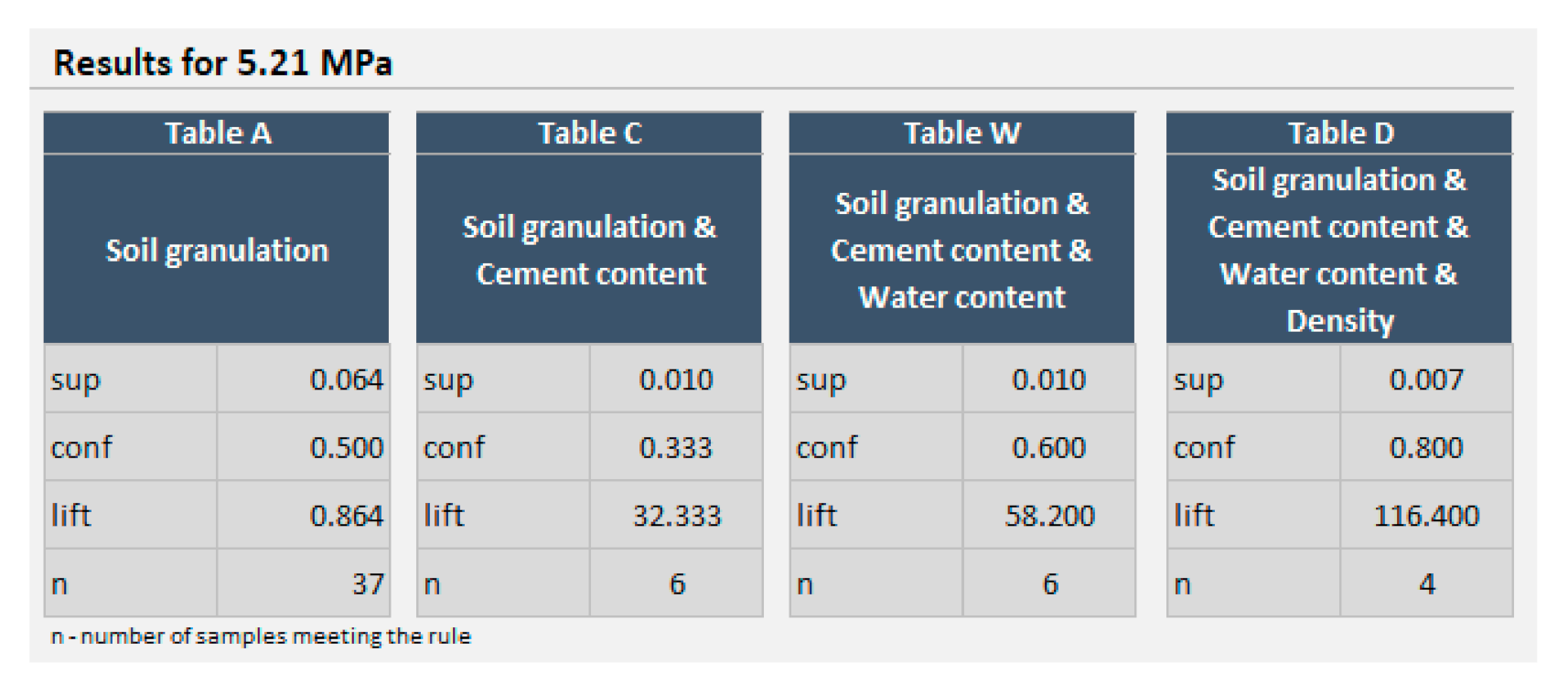The image size is (1568, 684).
Task: Click the Table D header cell
Action: [x=1340, y=134]
